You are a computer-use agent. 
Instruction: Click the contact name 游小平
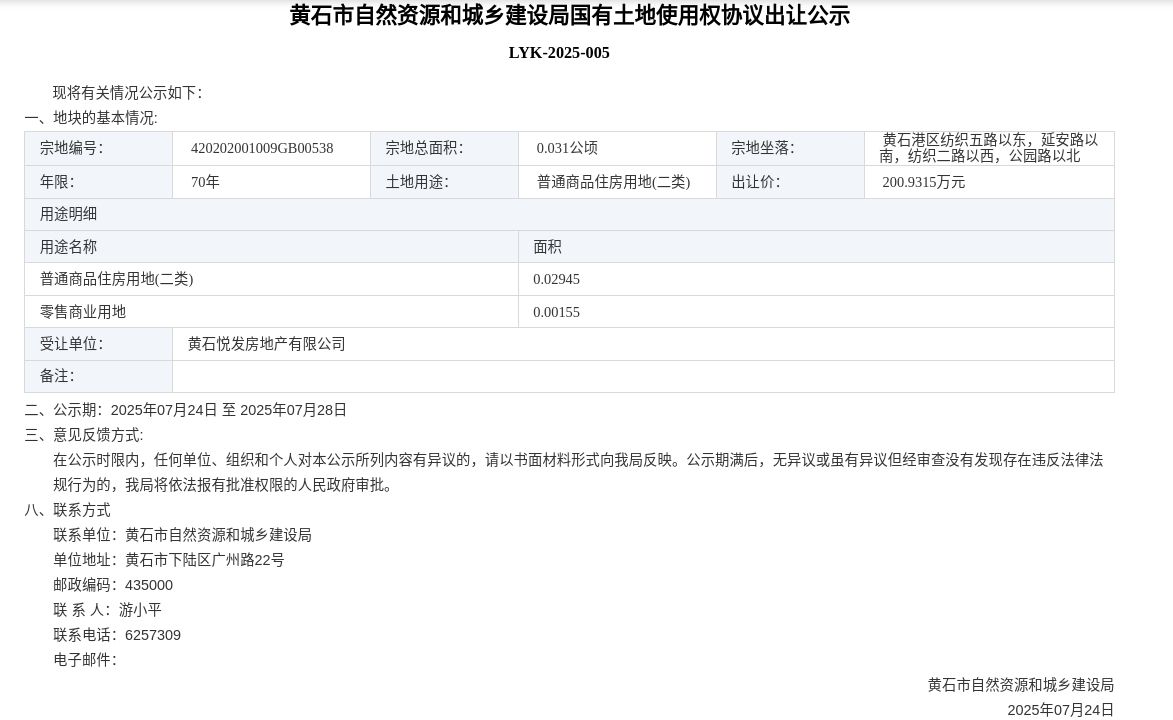[x=140, y=610]
